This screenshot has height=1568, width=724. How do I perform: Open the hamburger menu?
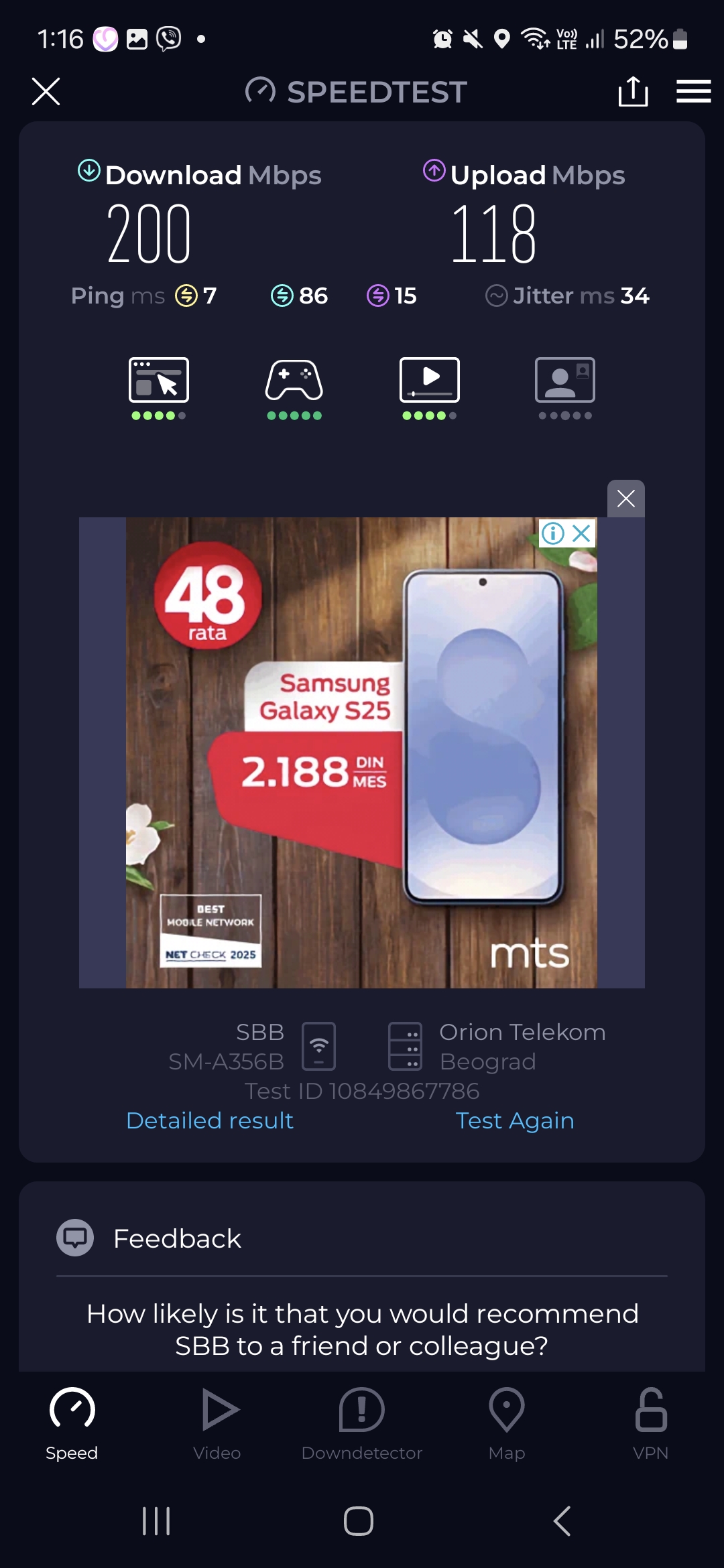point(693,91)
